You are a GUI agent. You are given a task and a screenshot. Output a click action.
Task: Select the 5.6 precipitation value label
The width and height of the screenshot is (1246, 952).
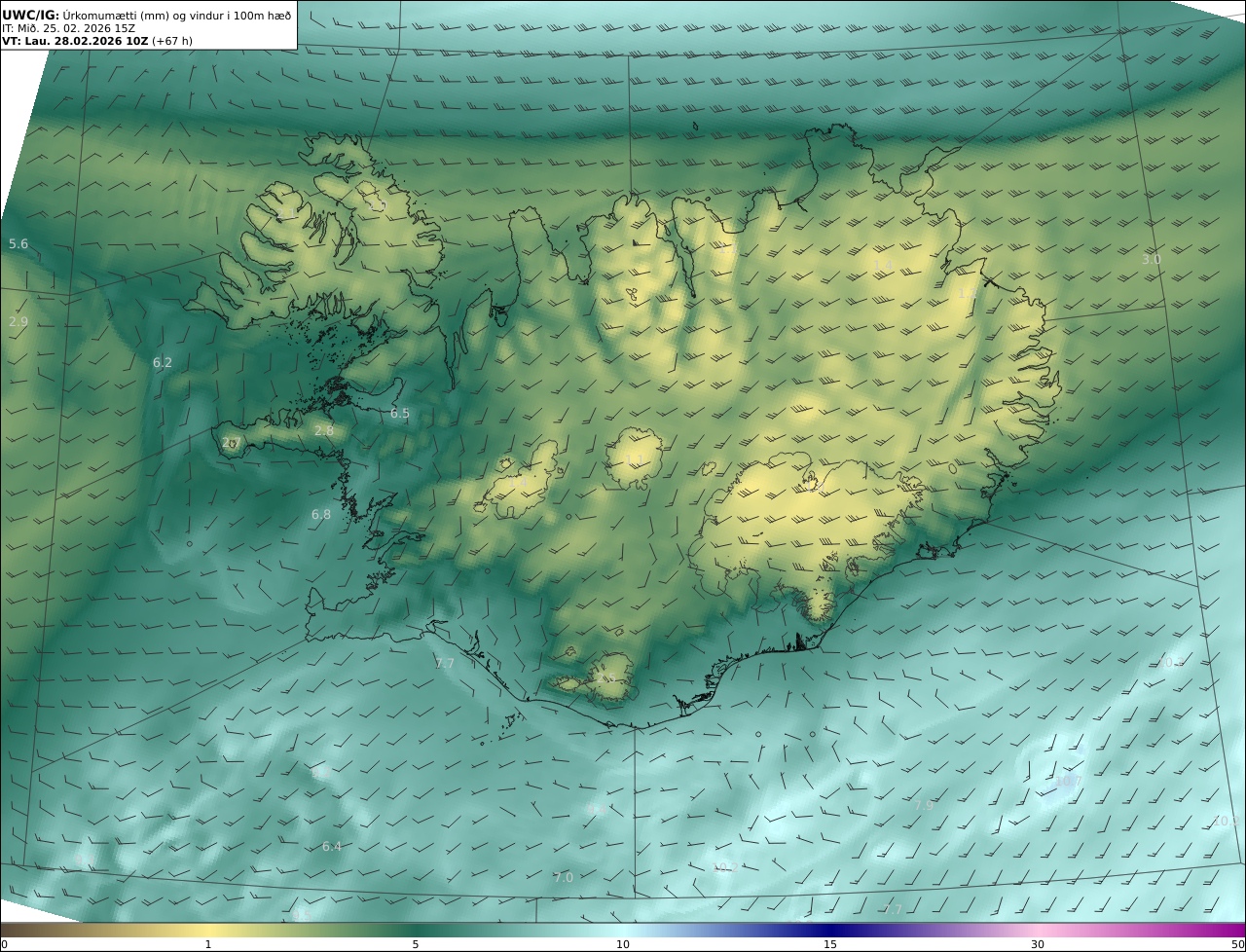18,244
